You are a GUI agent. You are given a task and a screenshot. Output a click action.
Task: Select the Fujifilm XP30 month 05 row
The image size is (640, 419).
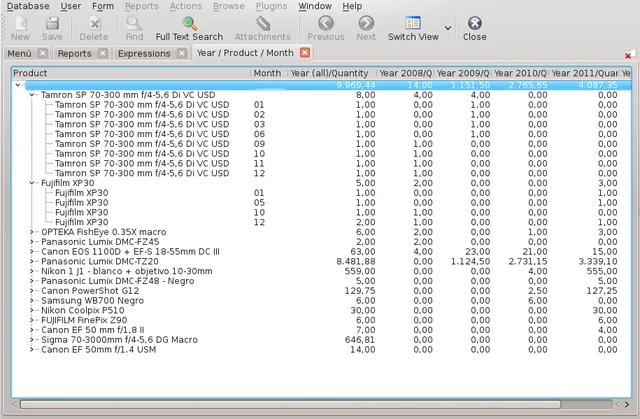tap(322, 202)
